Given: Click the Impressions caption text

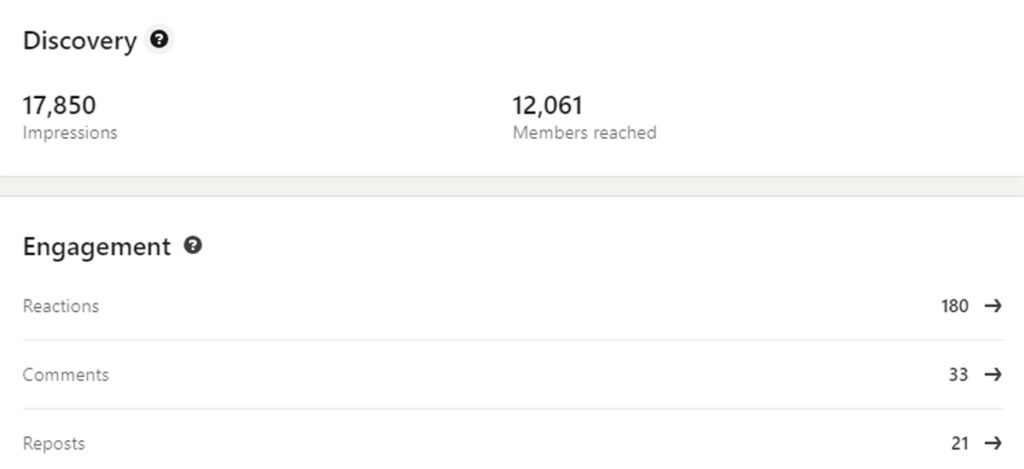Looking at the screenshot, I should [x=70, y=133].
